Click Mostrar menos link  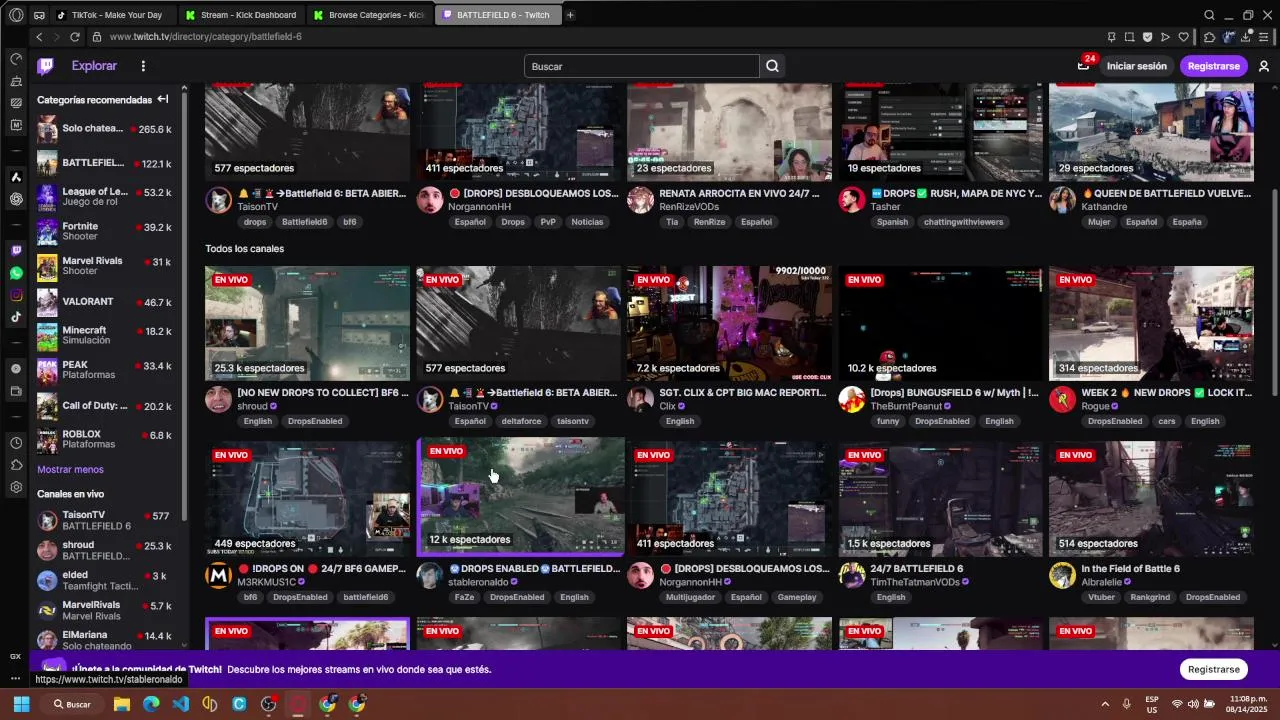click(70, 469)
